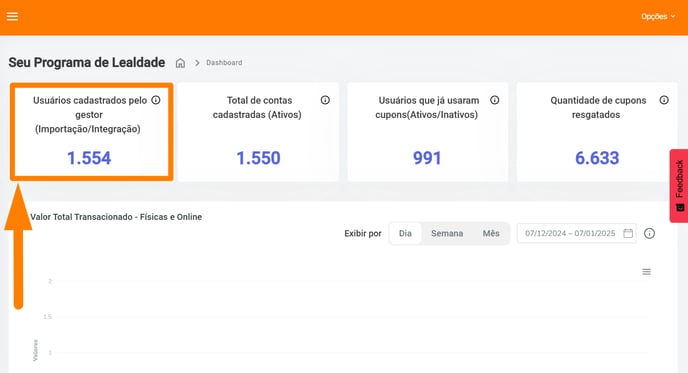Click the 6.633 redeemed coupons value

click(x=597, y=158)
